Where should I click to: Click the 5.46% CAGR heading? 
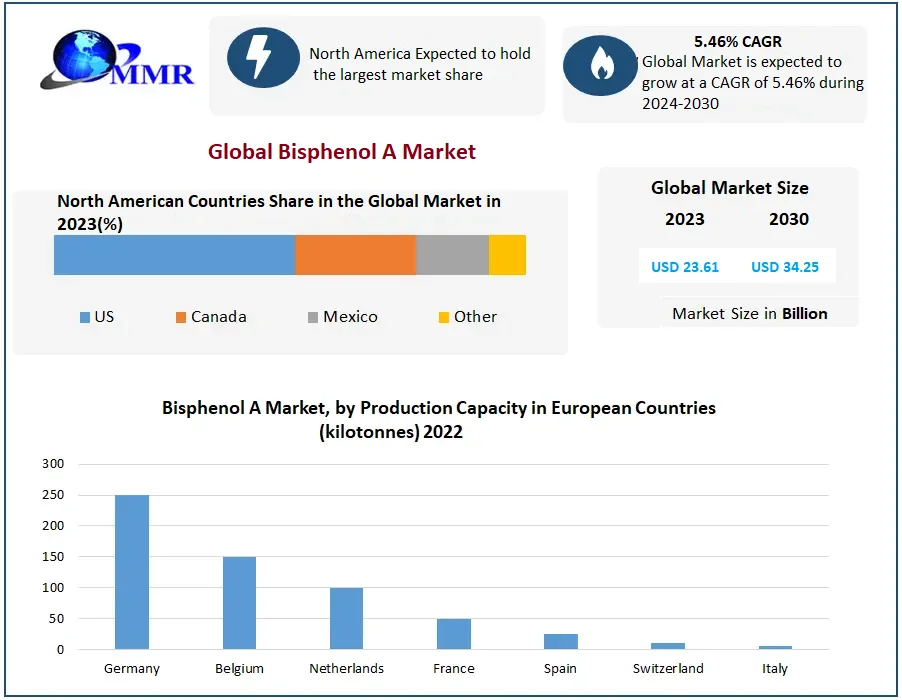tap(738, 42)
